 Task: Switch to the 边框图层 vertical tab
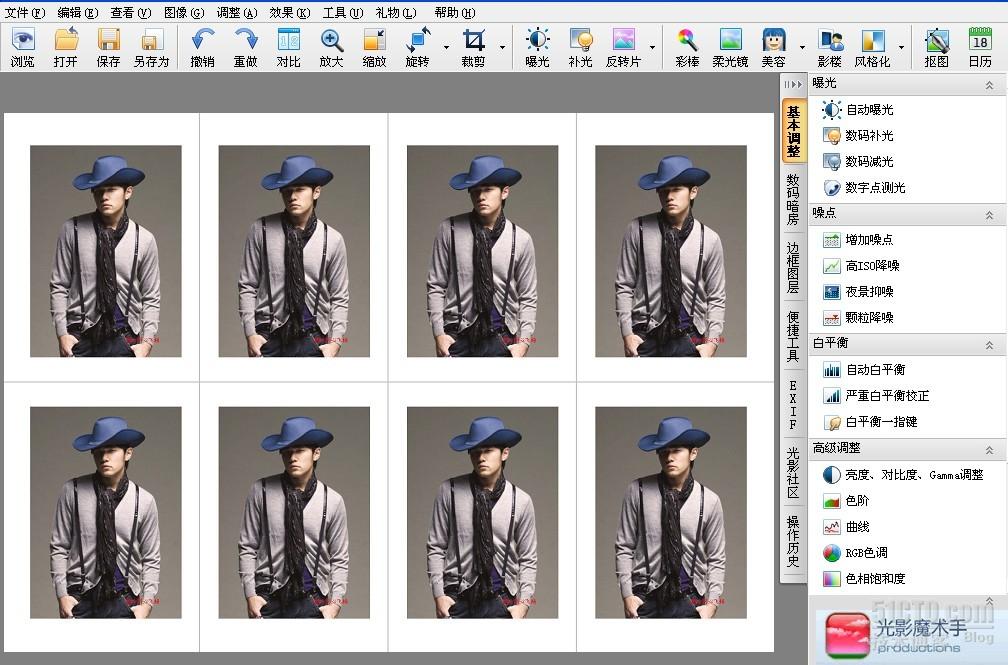[794, 268]
